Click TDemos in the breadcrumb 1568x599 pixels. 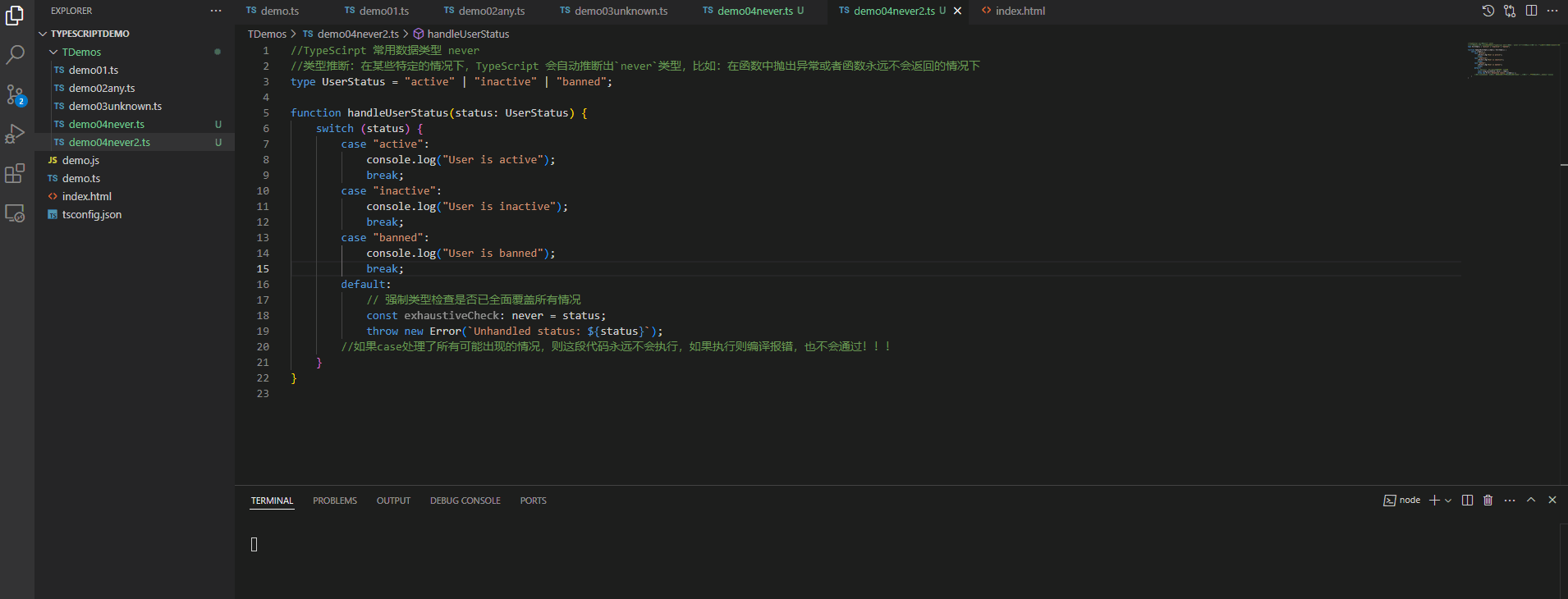coord(267,34)
